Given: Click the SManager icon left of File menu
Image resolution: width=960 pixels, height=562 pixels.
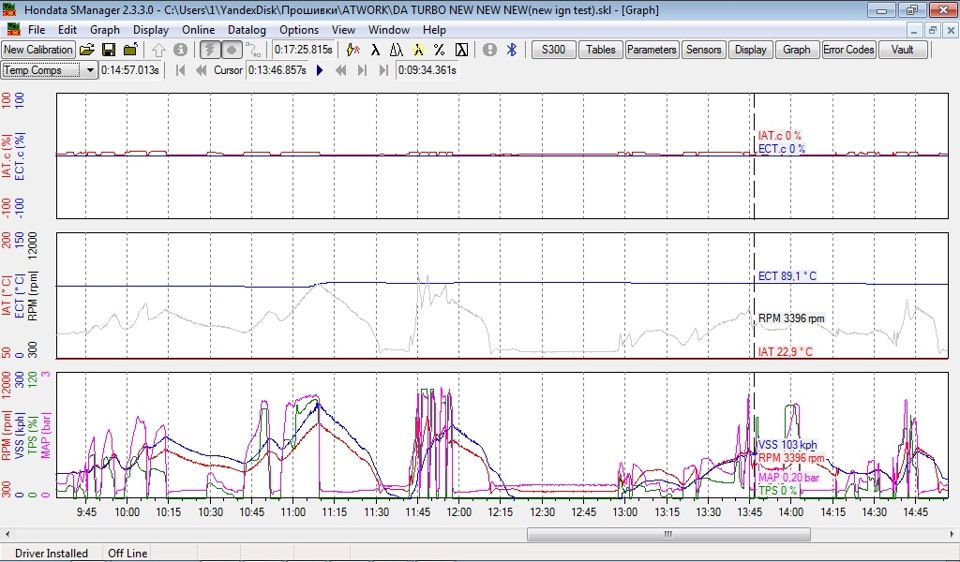Looking at the screenshot, I should point(13,30).
